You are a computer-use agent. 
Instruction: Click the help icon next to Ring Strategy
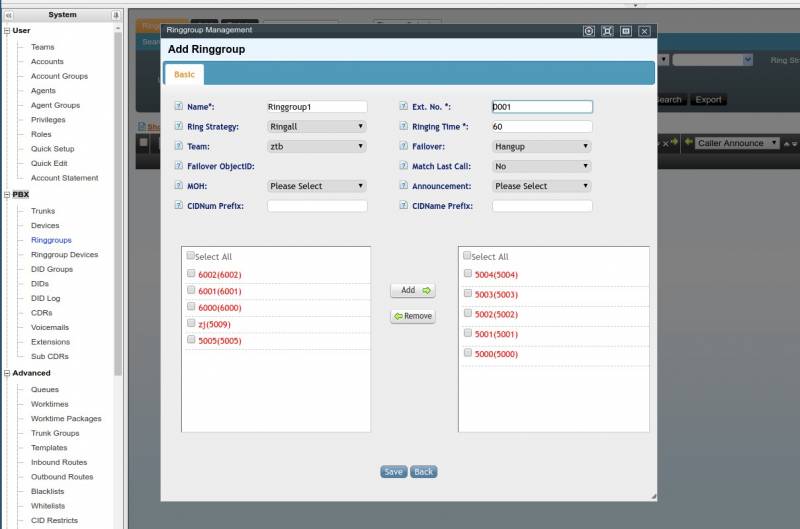coord(179,127)
